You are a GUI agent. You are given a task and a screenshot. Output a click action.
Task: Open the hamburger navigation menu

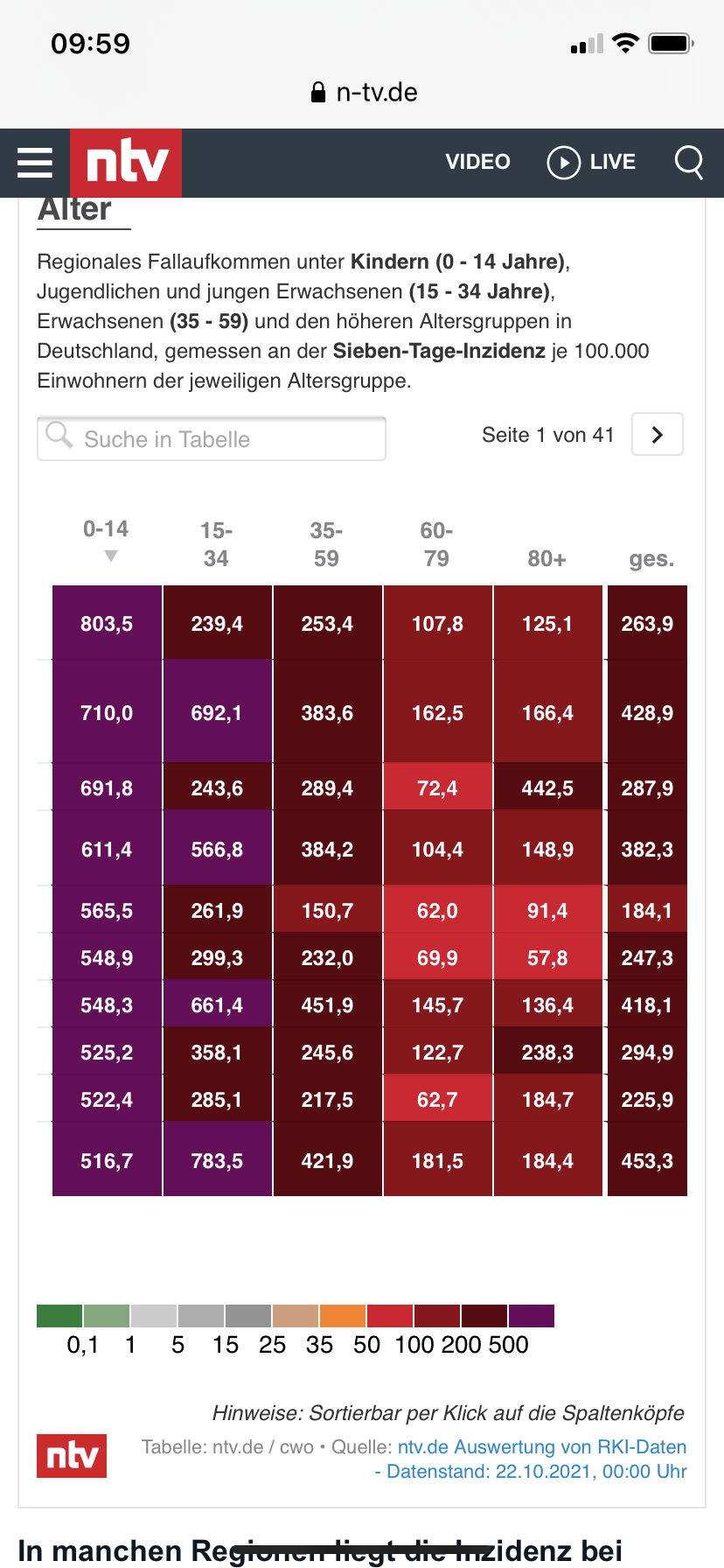click(x=35, y=163)
